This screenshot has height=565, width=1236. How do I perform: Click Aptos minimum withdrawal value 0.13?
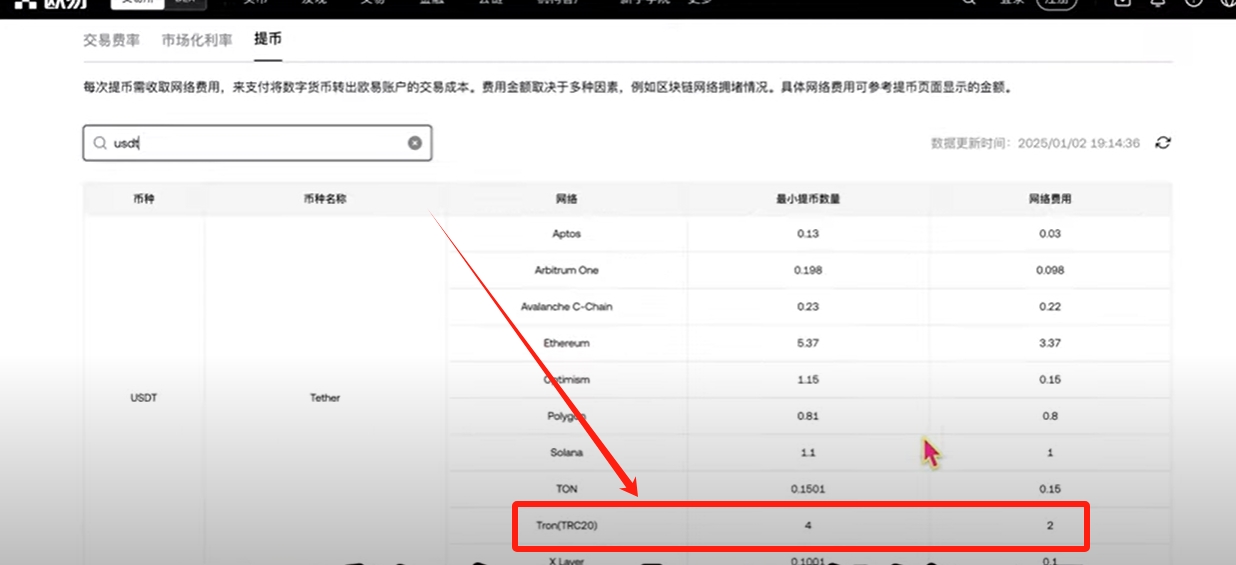click(x=808, y=234)
